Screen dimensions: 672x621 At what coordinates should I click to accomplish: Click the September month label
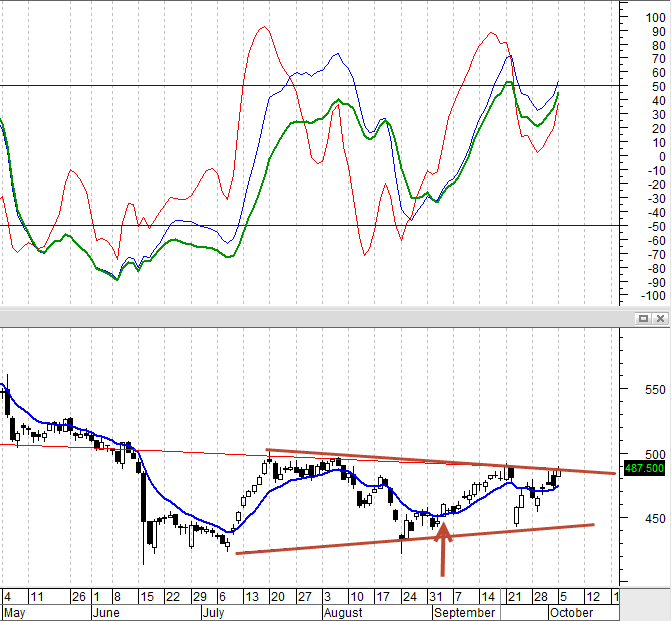pyautogui.click(x=464, y=613)
